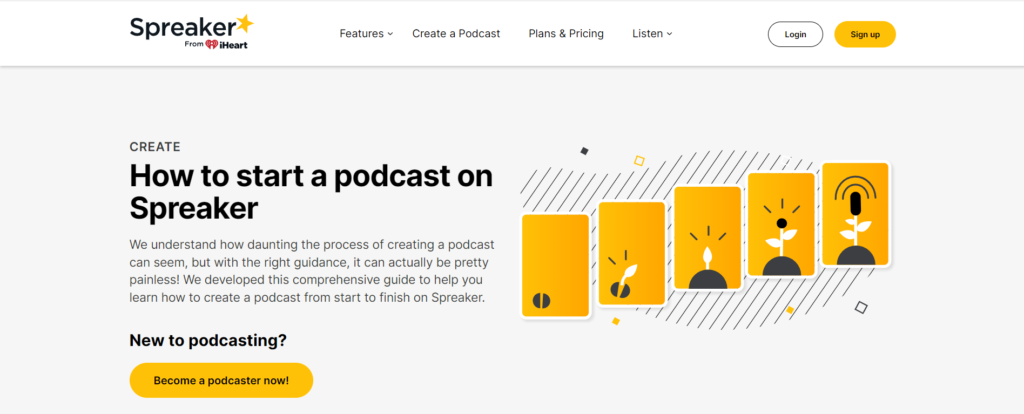Select the seed illustration card
Screen dimensions: 1024x414
556,266
